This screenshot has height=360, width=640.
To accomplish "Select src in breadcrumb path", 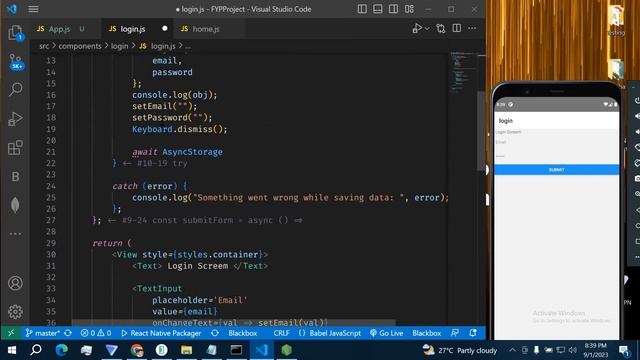I will [44, 46].
